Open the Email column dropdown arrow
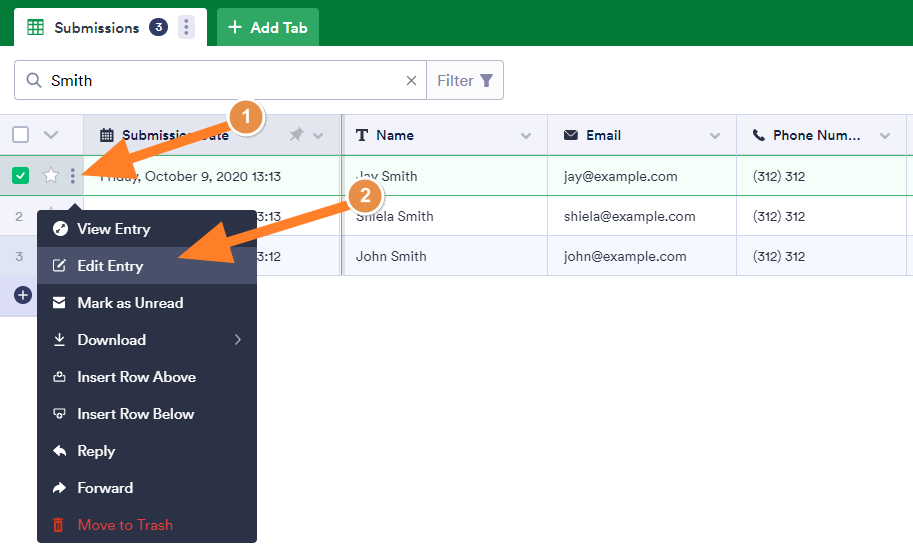Screen dimensions: 913x552 (715, 136)
